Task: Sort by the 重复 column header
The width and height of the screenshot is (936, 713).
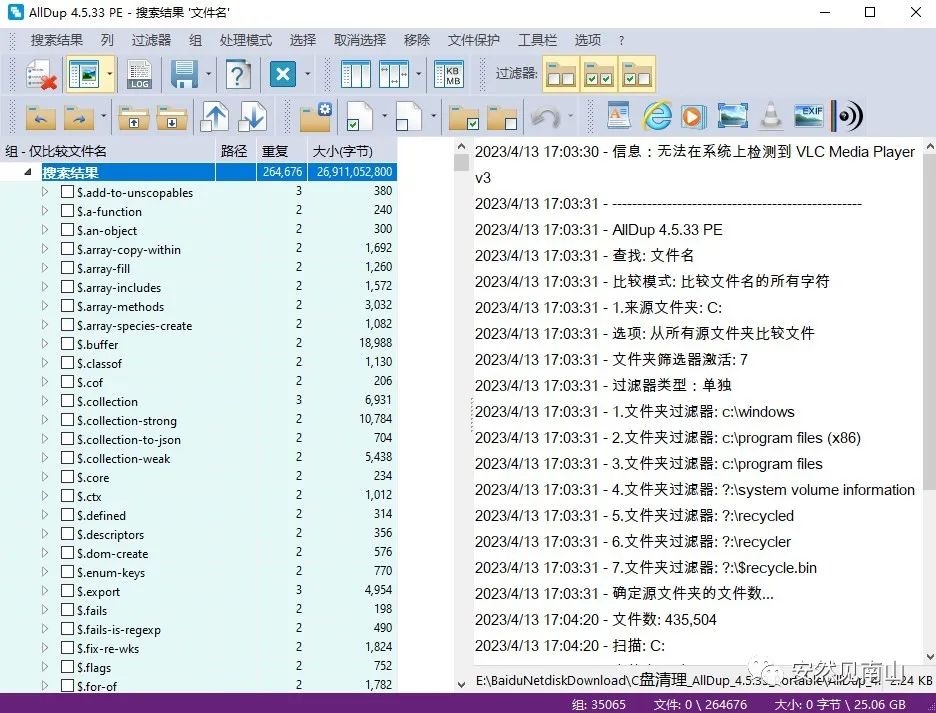Action: tap(281, 151)
